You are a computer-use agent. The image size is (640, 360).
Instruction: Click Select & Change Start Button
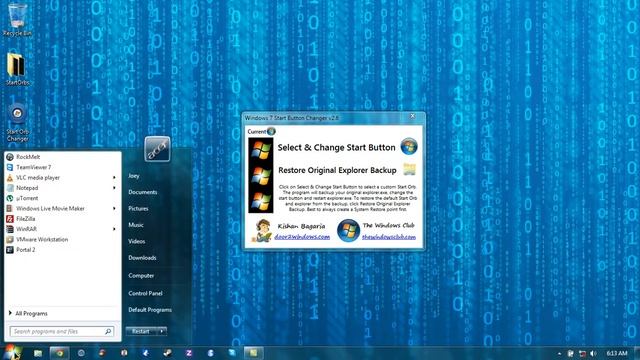click(336, 147)
